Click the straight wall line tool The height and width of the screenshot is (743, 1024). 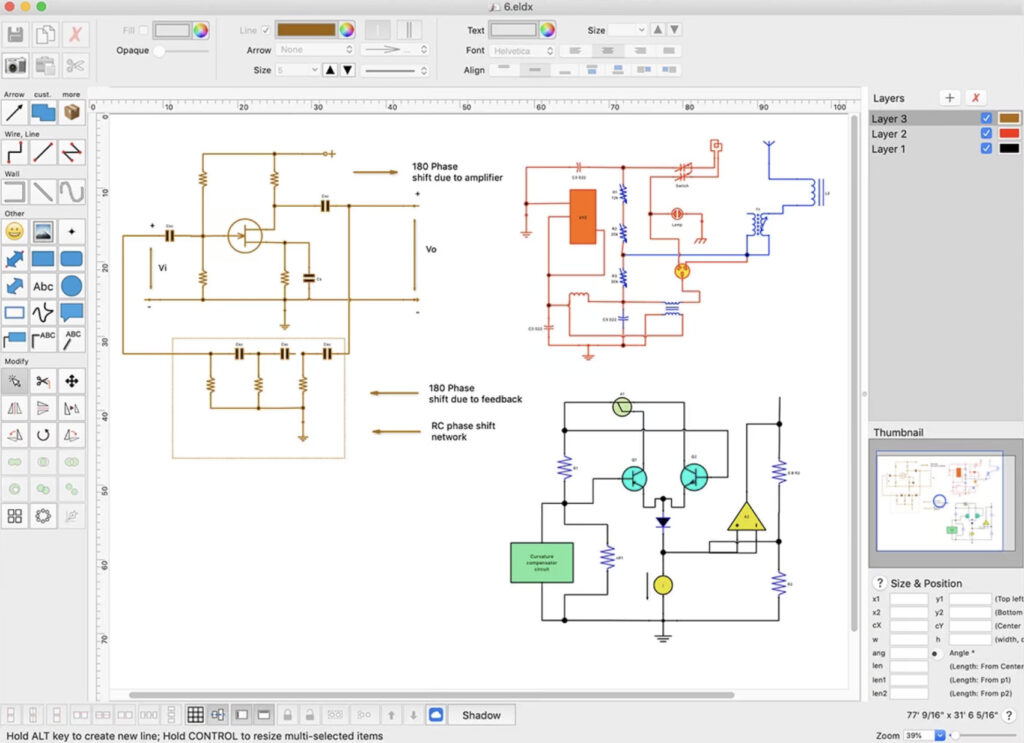(43, 192)
